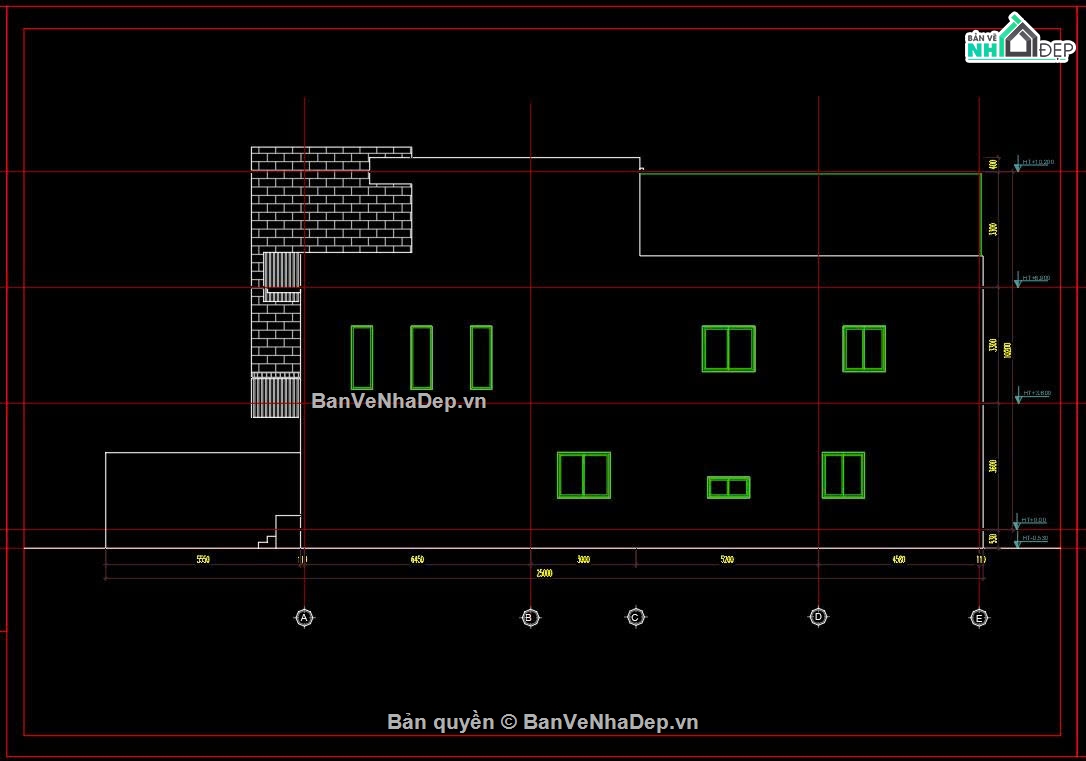The height and width of the screenshot is (761, 1086).
Task: Click the BanVeNhaDep.vn watermark text
Action: (x=399, y=401)
